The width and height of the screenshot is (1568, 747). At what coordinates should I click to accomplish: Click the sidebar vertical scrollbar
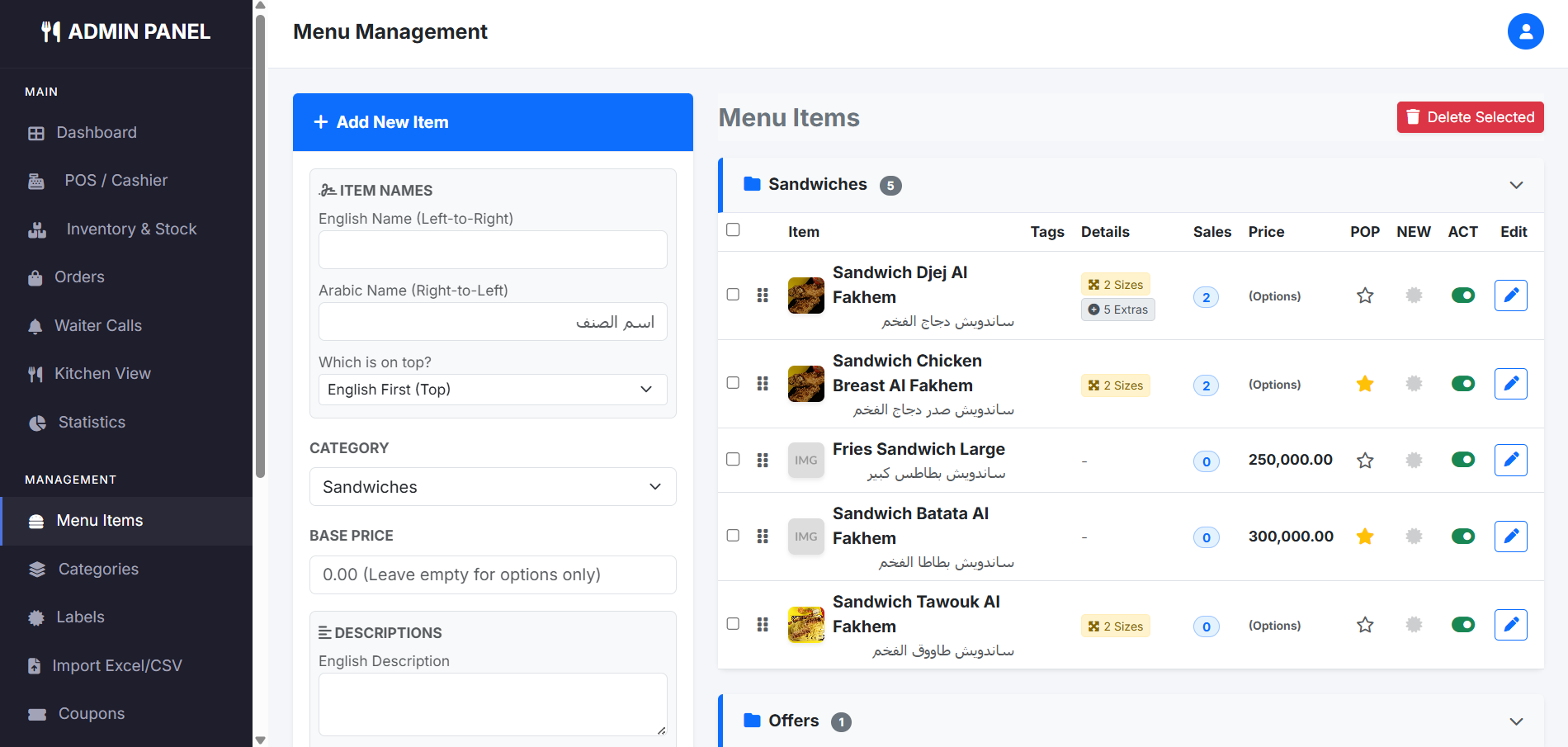[261, 248]
